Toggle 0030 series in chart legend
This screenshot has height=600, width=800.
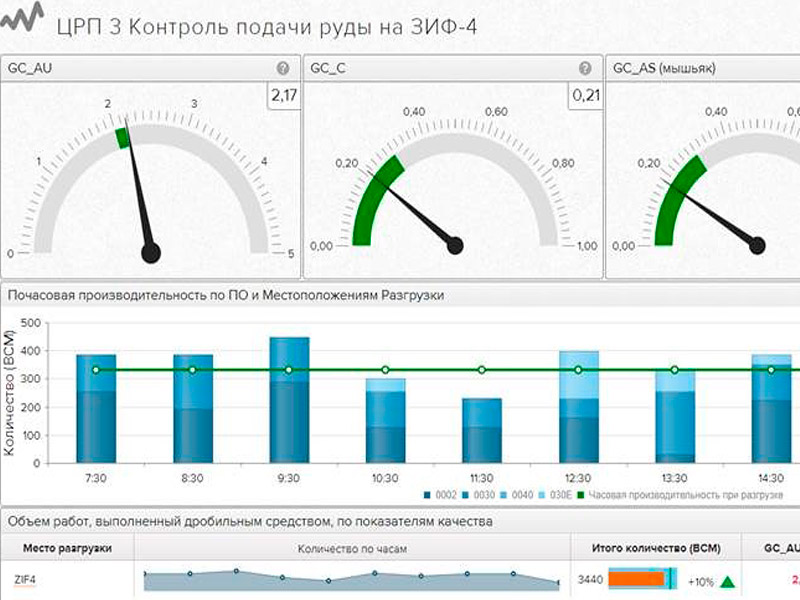[x=478, y=495]
